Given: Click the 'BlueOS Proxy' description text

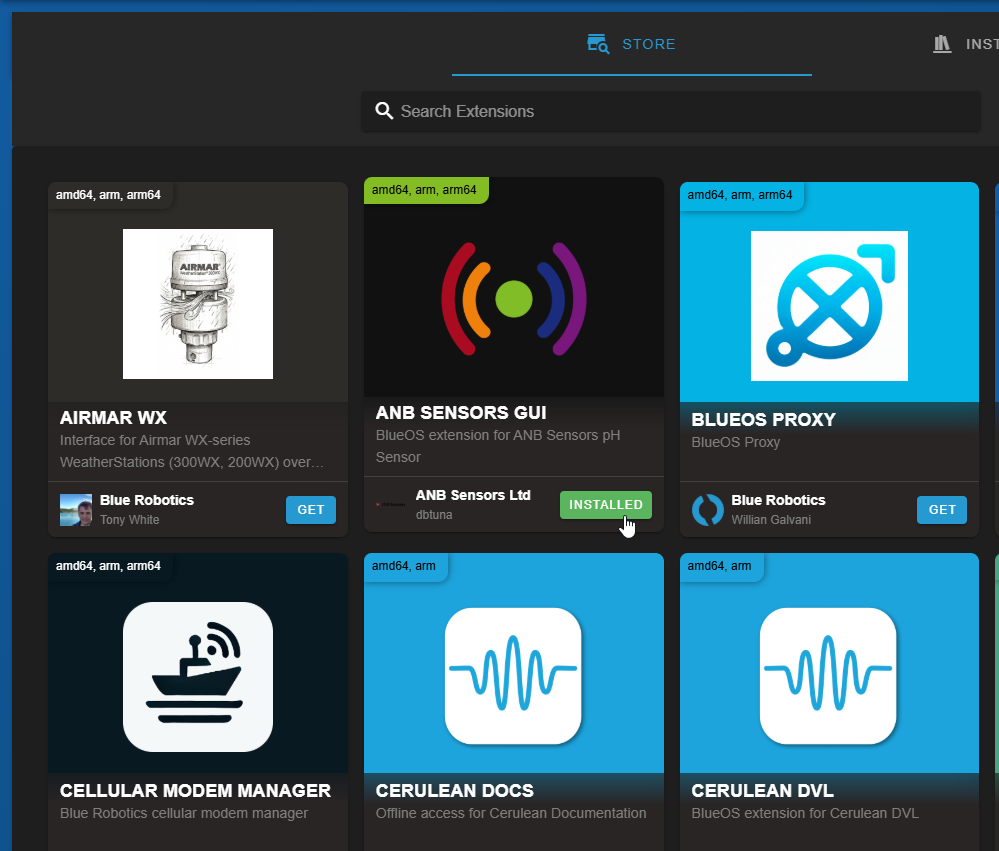Looking at the screenshot, I should click(736, 442).
